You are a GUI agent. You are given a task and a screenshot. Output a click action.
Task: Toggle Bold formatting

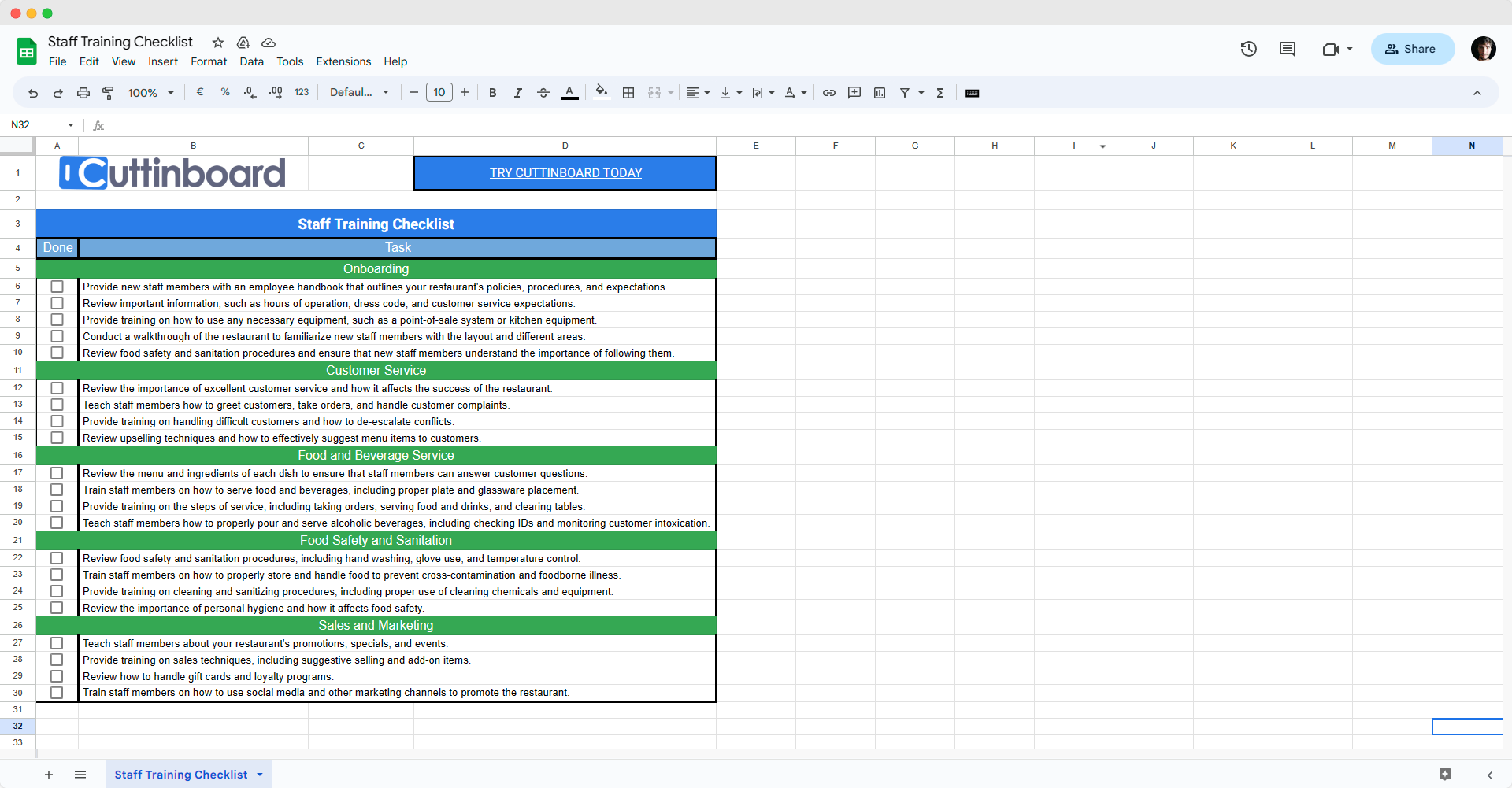coord(492,93)
